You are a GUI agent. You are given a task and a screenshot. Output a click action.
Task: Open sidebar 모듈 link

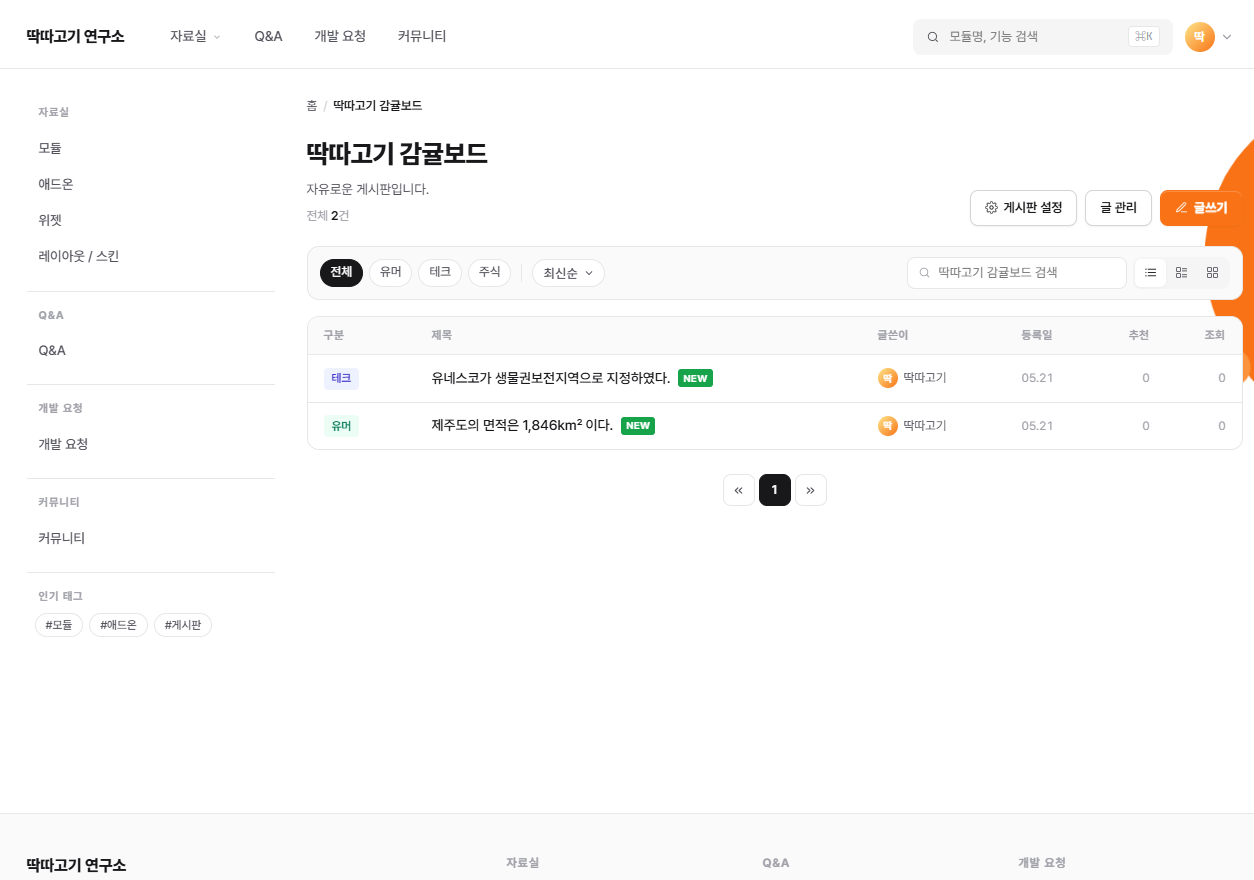point(50,148)
